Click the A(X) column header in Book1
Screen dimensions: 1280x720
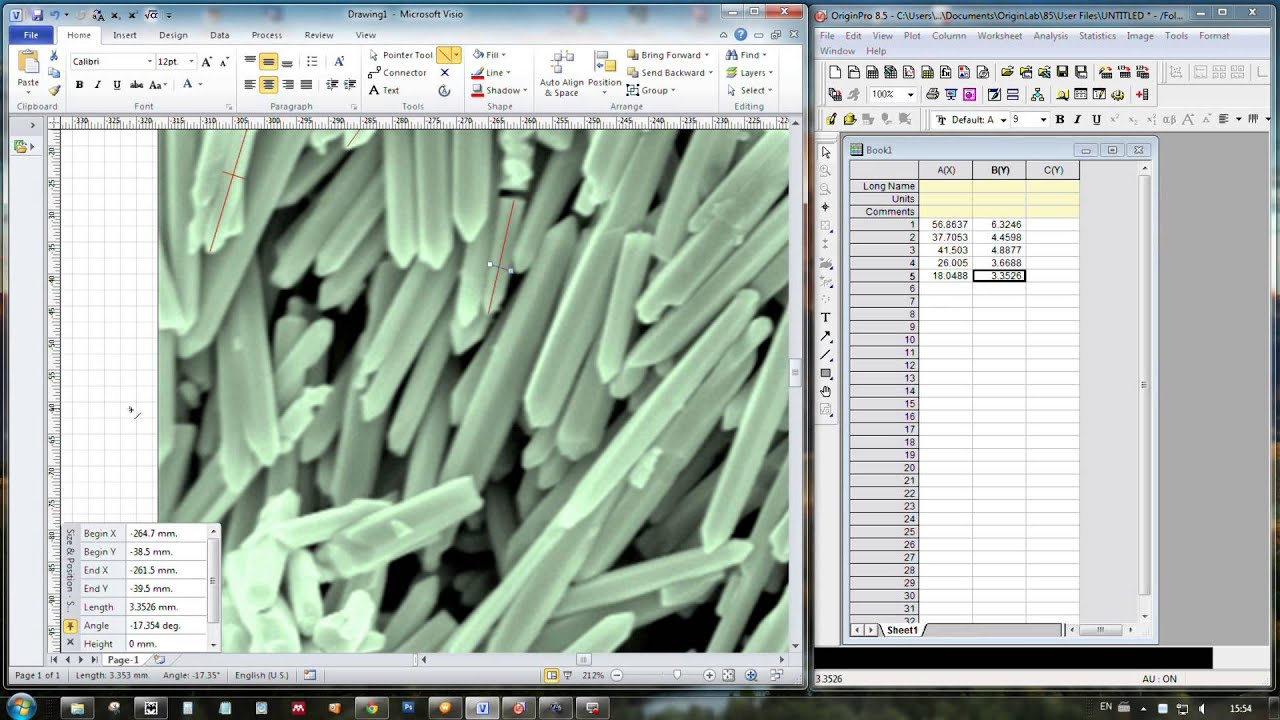pos(945,170)
